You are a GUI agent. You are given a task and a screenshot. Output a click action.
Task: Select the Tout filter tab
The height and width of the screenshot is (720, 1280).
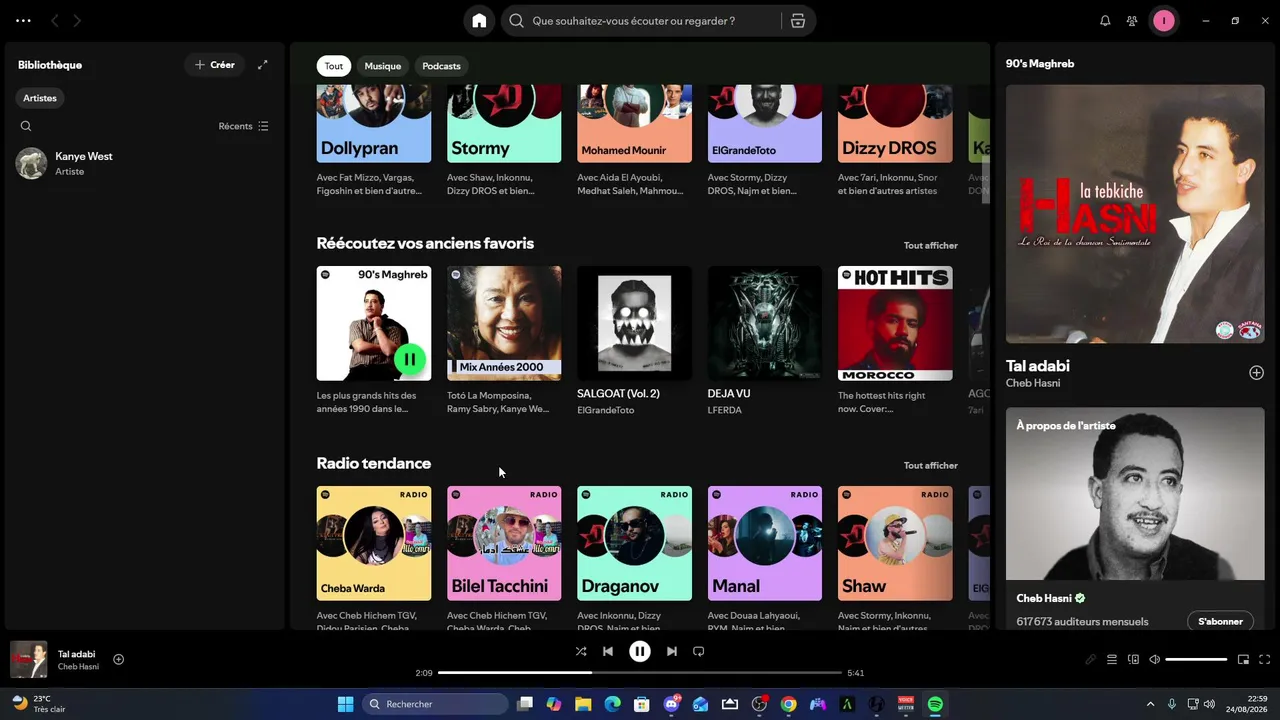tap(334, 66)
